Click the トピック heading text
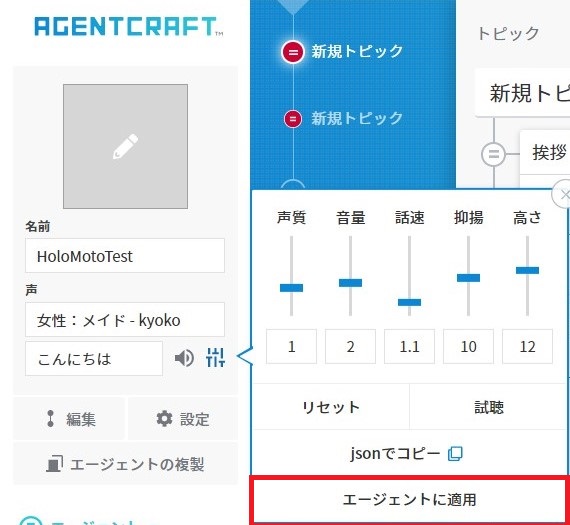Viewport: 570px width, 525px height. tap(508, 33)
